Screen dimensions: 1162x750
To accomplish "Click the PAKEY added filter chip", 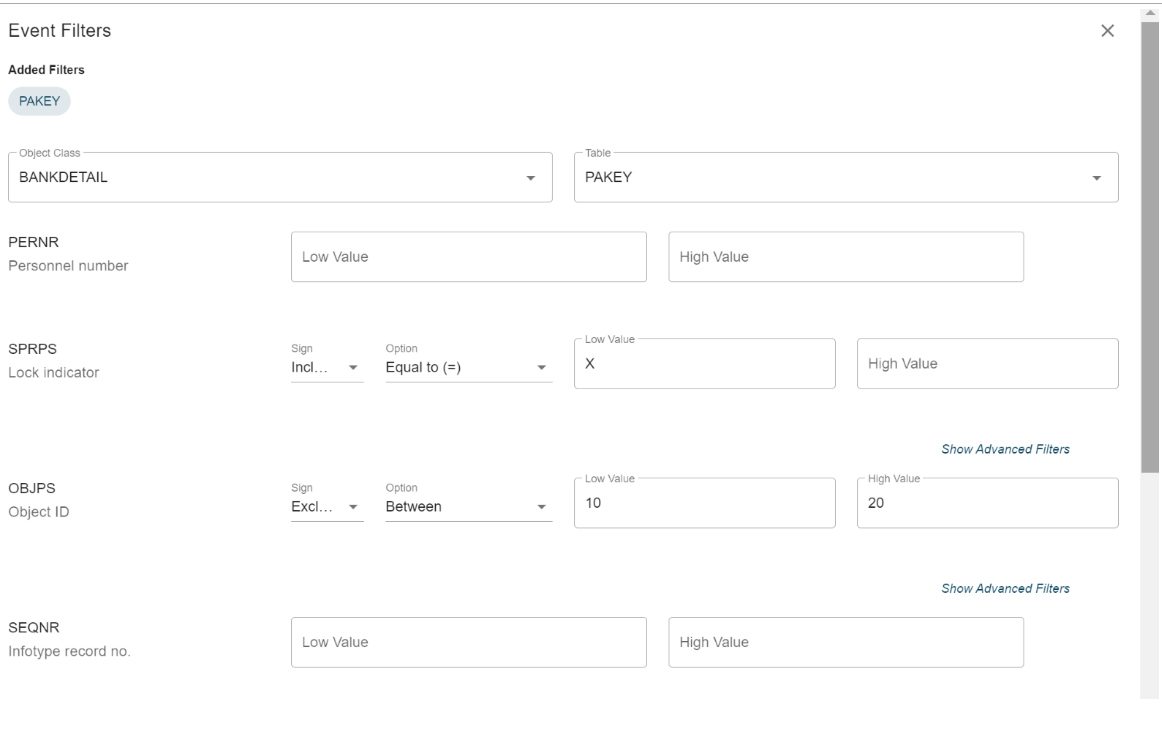I will pyautogui.click(x=40, y=101).
